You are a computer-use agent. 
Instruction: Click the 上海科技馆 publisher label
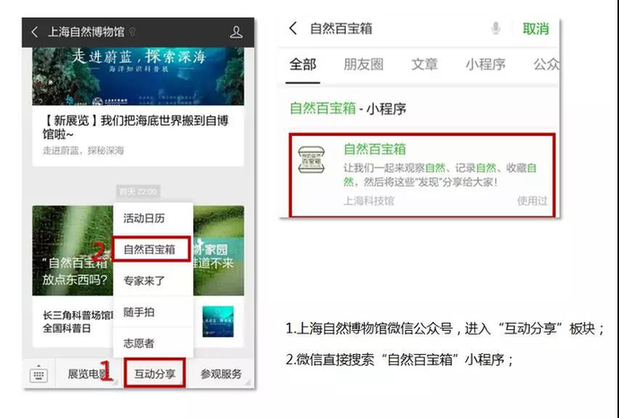[369, 201]
